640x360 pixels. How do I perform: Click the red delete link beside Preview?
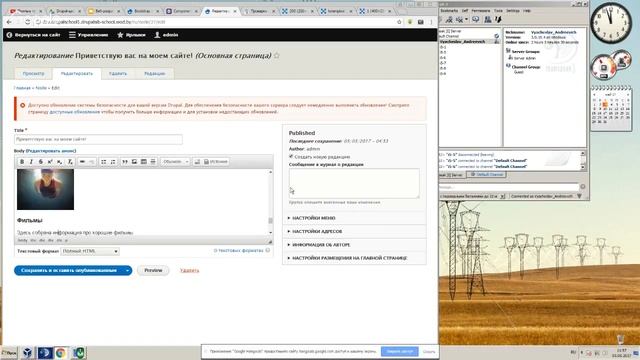[189, 271]
